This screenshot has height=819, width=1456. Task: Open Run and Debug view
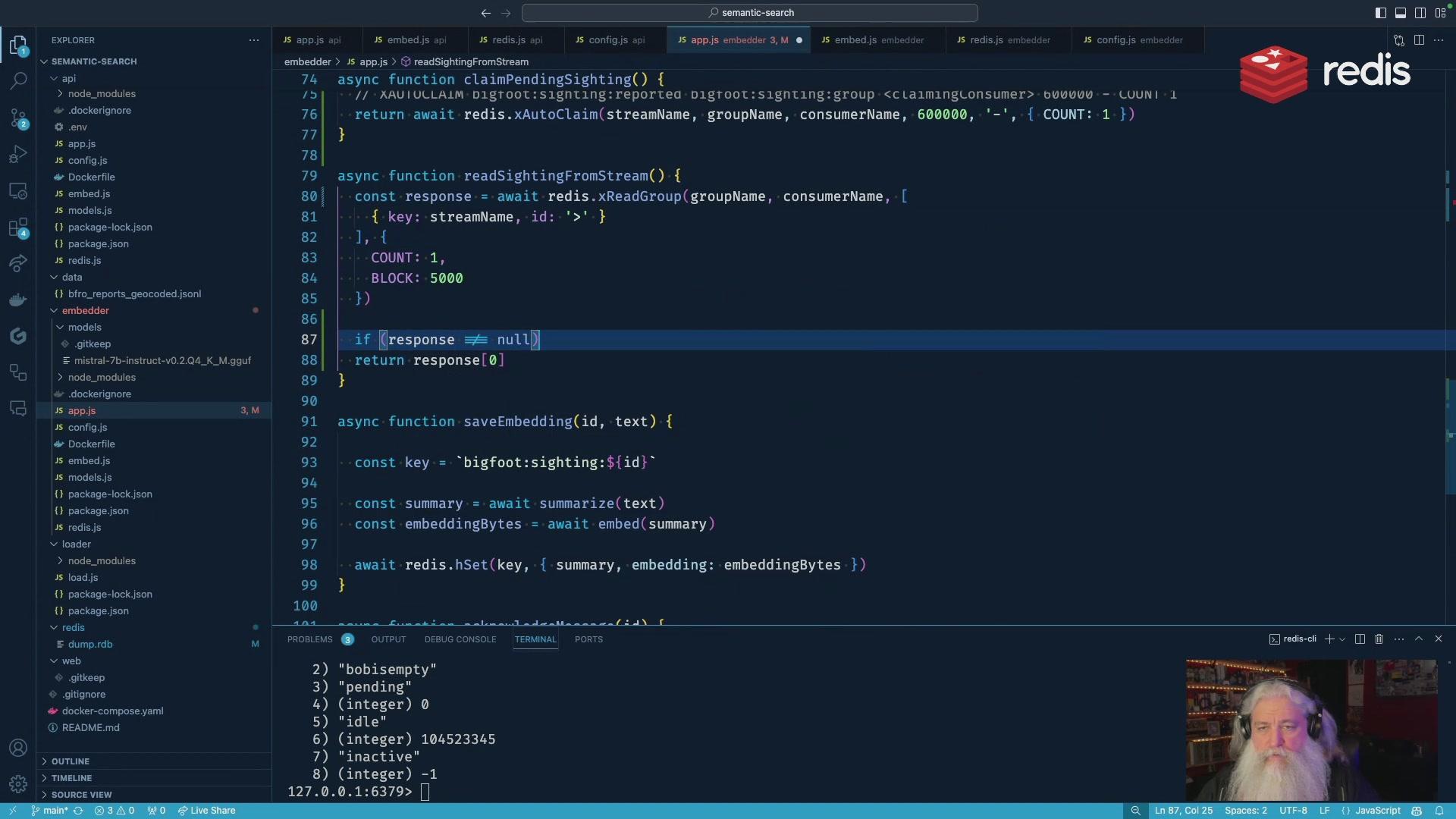(x=18, y=154)
